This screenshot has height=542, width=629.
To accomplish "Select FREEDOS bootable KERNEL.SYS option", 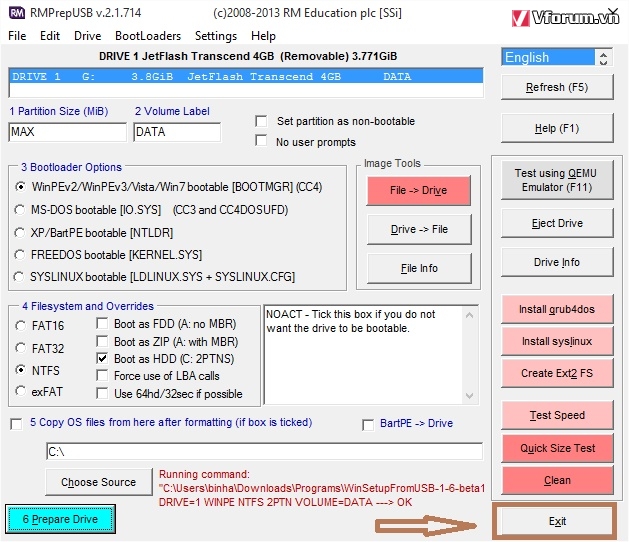I will click(x=20, y=255).
